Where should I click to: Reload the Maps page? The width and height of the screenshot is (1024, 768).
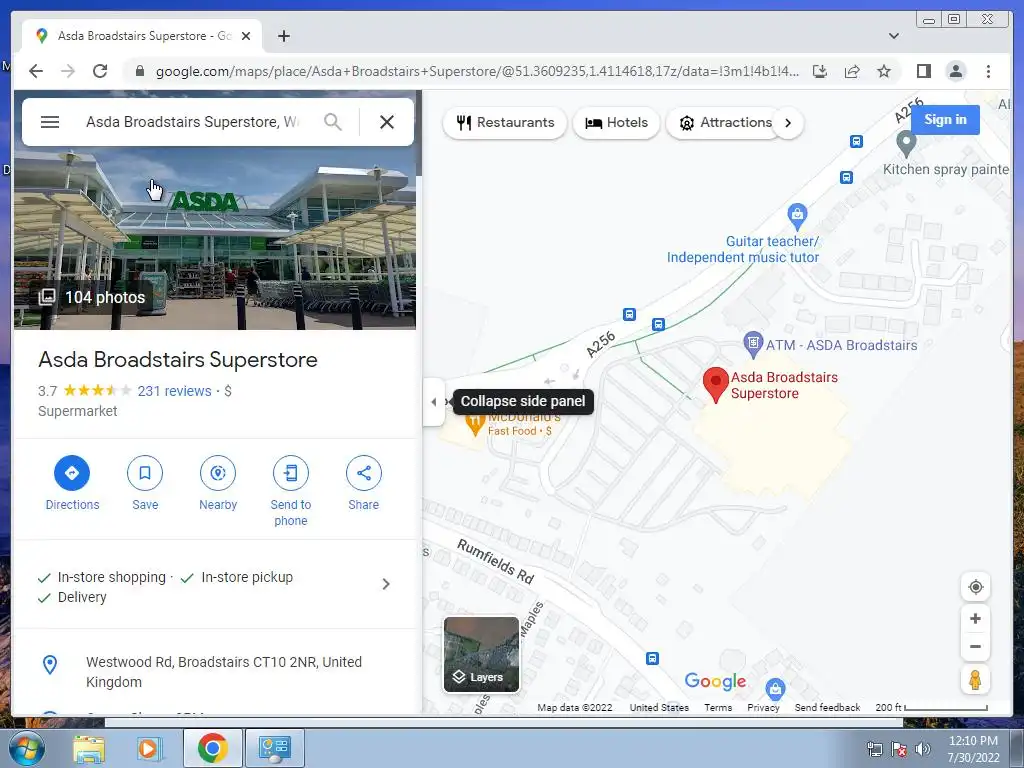click(100, 71)
